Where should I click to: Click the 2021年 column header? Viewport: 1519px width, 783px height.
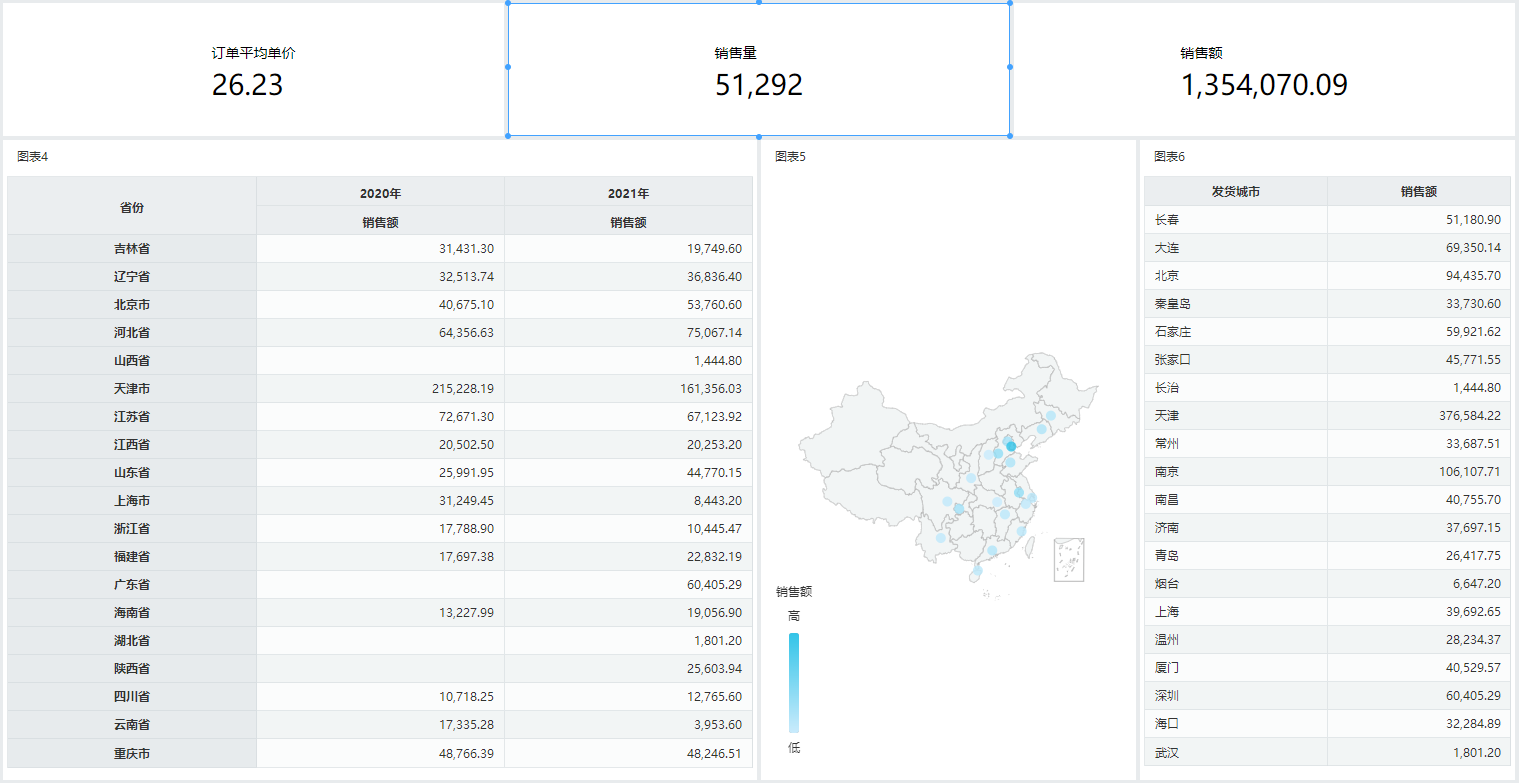click(x=628, y=193)
